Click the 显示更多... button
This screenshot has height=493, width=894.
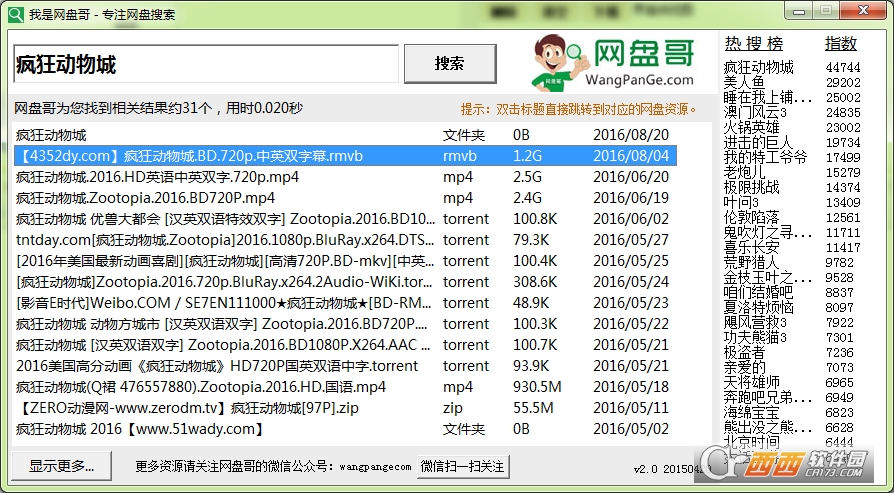coord(62,466)
